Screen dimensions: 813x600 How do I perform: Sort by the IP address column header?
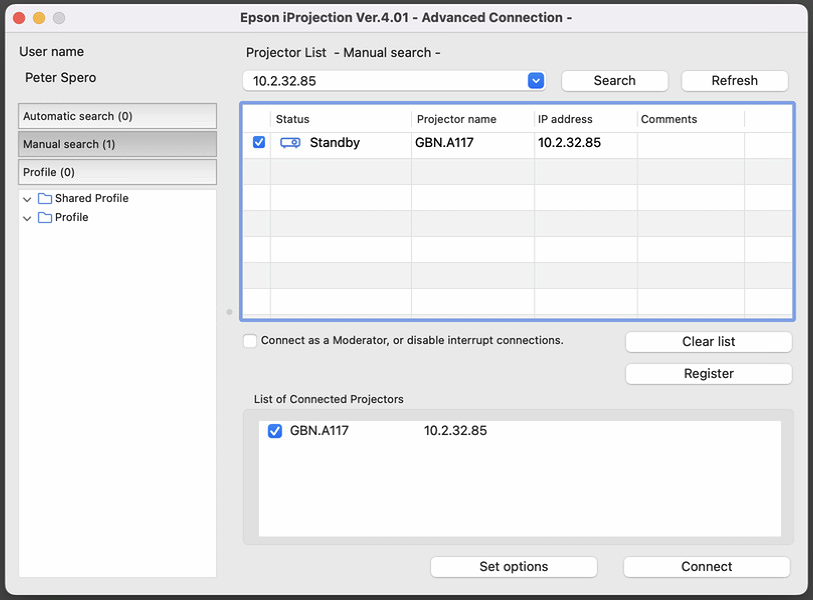[585, 119]
